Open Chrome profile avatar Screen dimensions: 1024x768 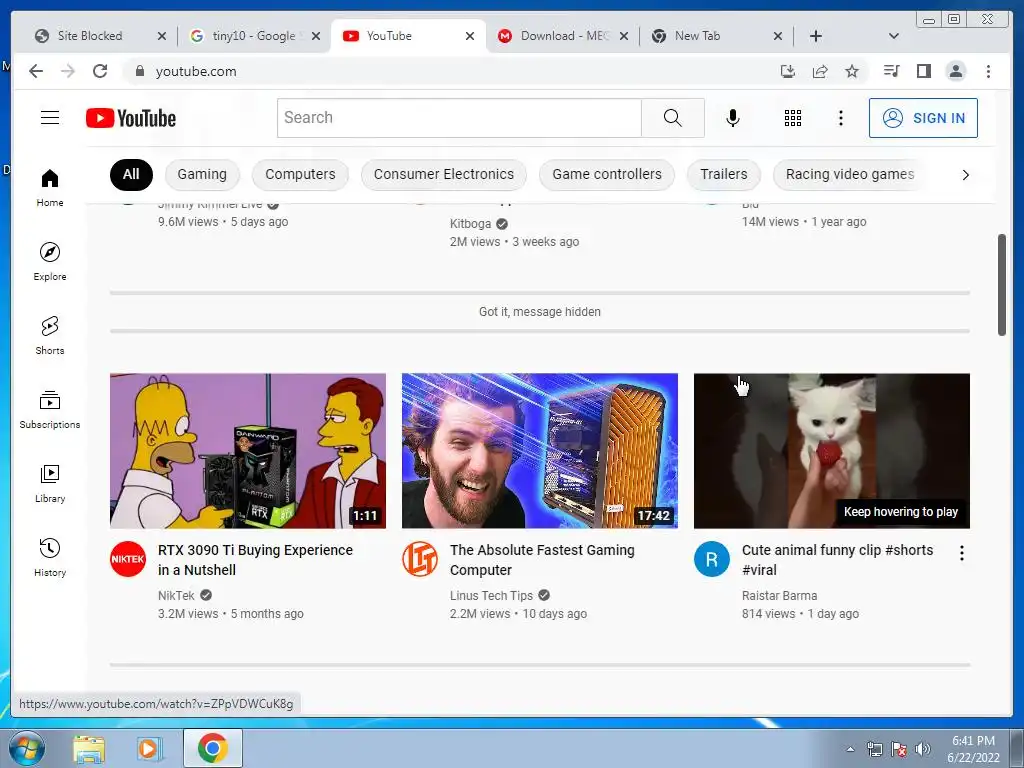[x=955, y=71]
